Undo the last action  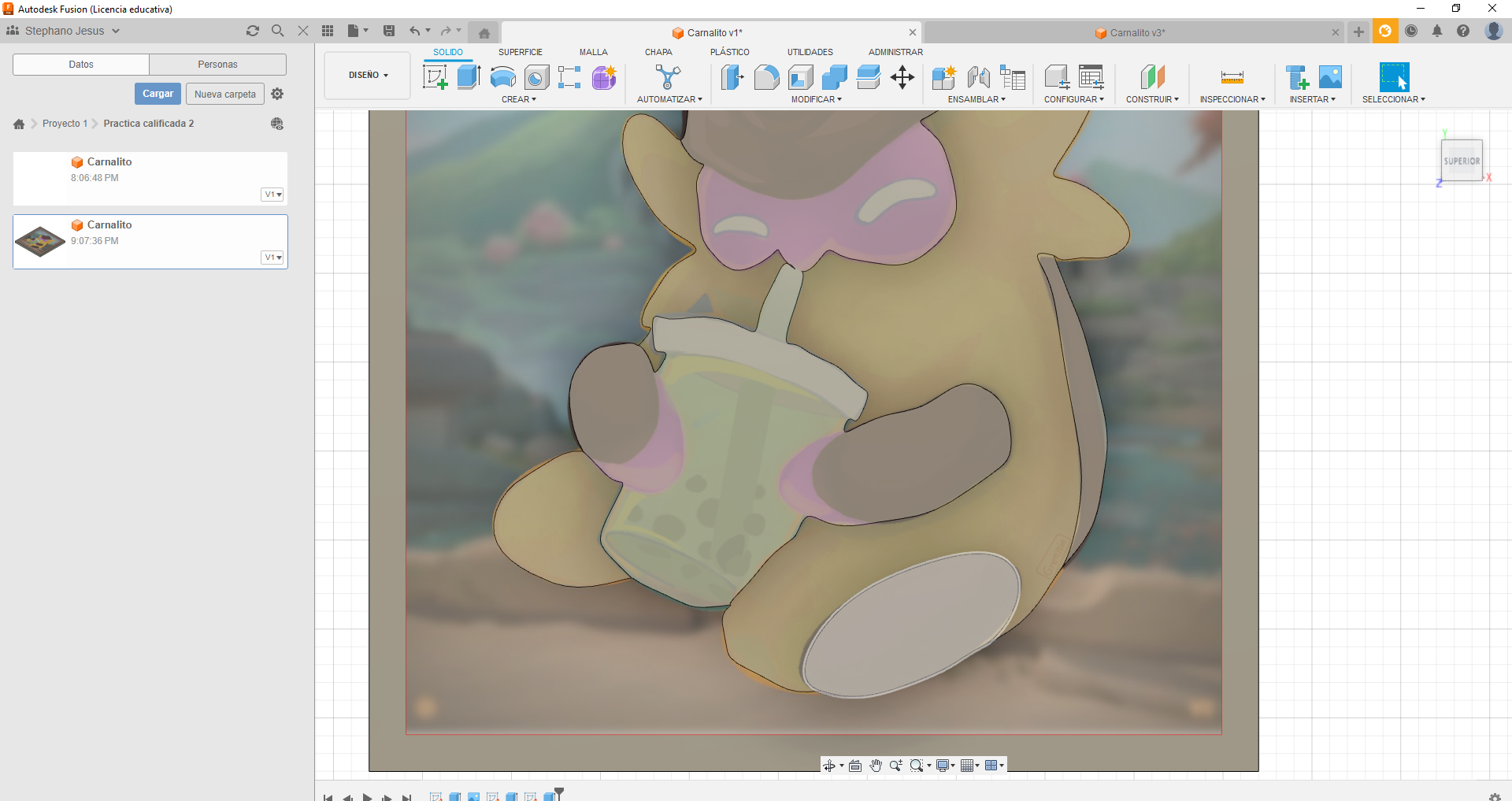[x=415, y=31]
